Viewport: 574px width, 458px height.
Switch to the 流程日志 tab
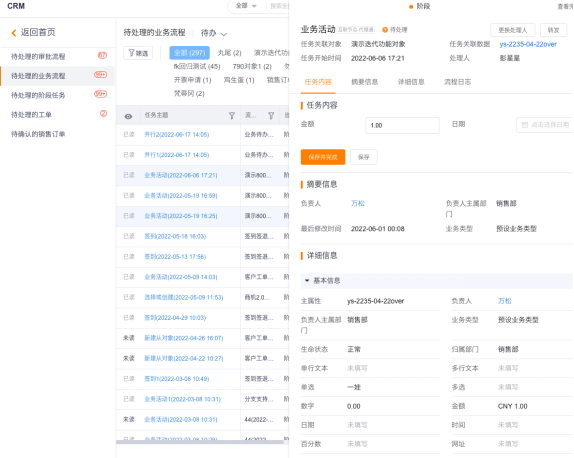point(458,82)
